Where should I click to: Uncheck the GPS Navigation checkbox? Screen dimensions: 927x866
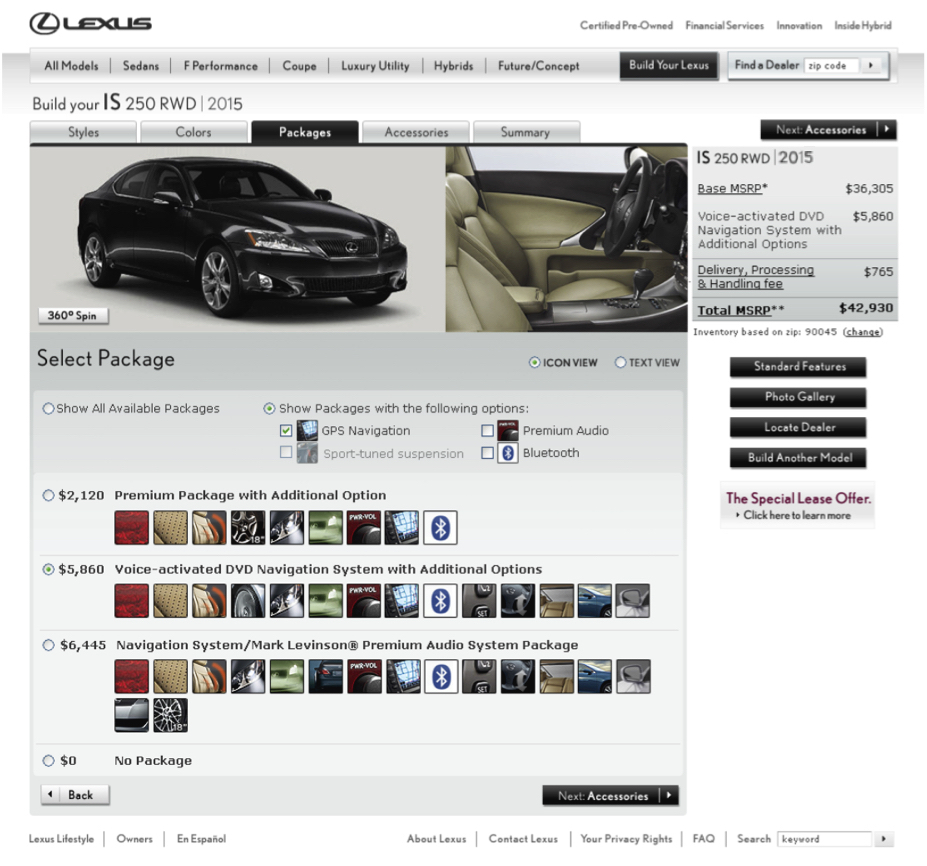[x=286, y=430]
